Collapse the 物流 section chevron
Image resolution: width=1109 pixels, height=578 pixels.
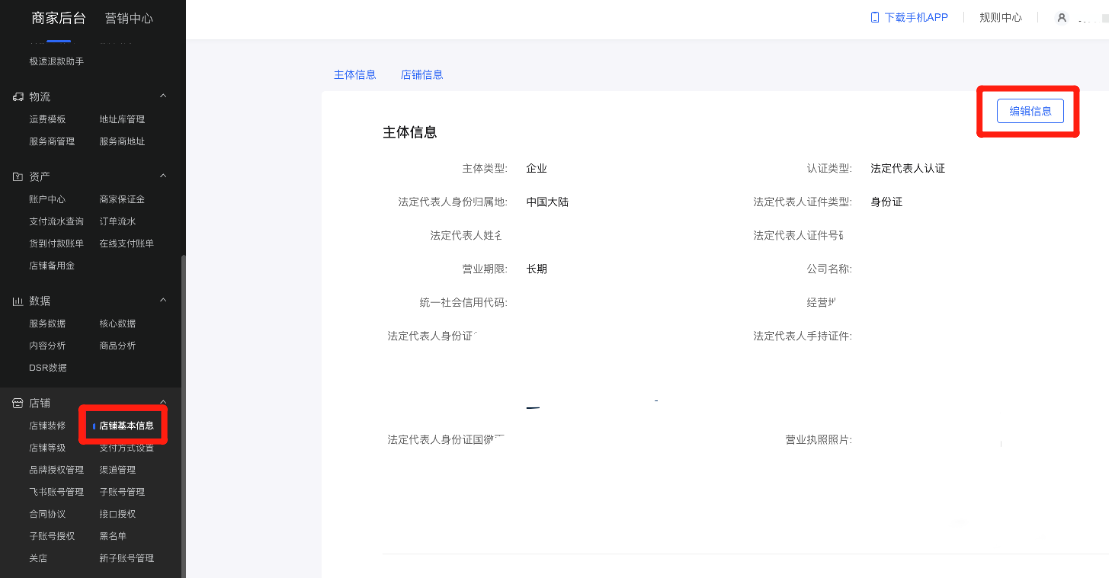point(161,96)
